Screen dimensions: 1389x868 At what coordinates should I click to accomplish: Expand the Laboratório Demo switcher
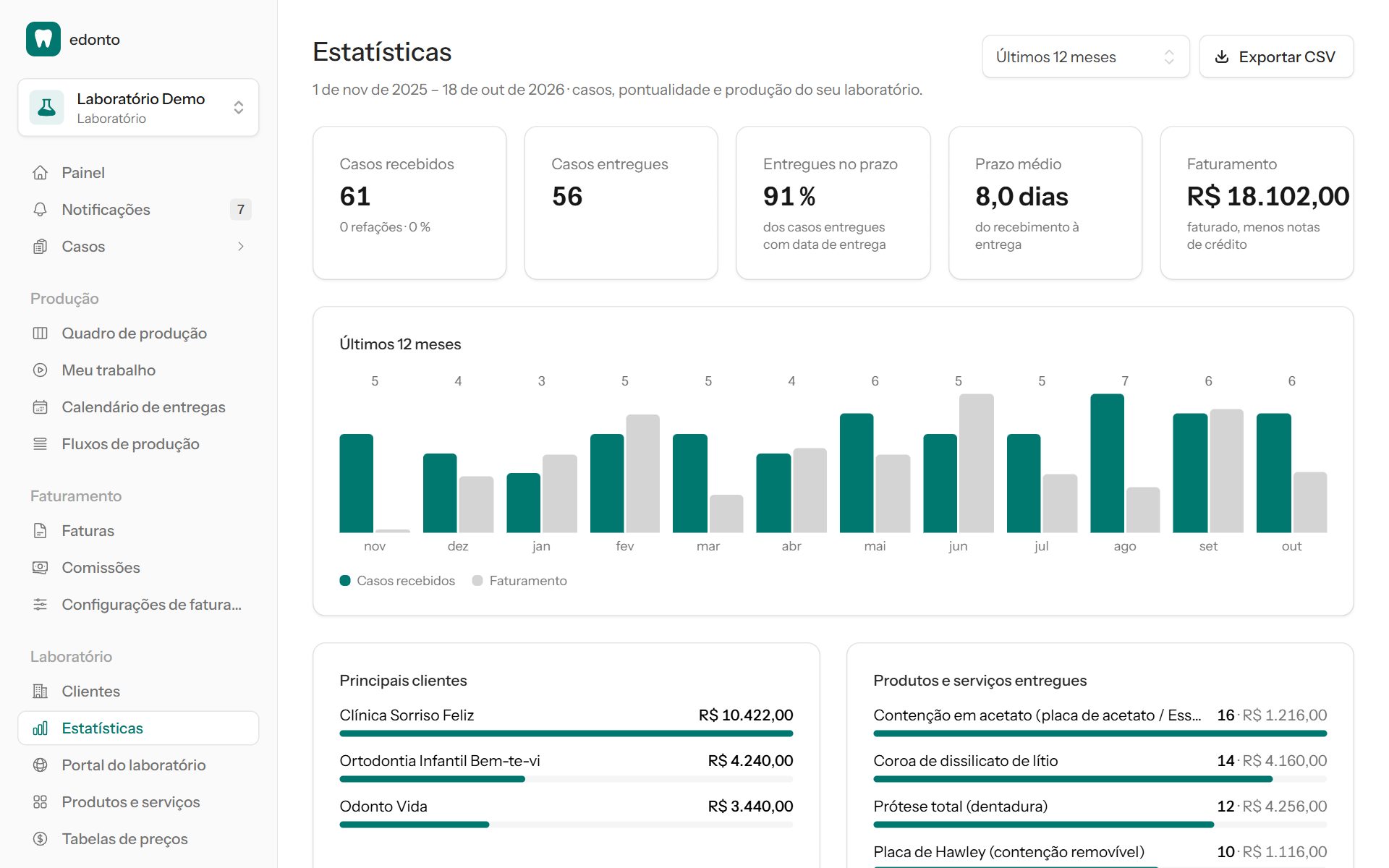coord(138,108)
